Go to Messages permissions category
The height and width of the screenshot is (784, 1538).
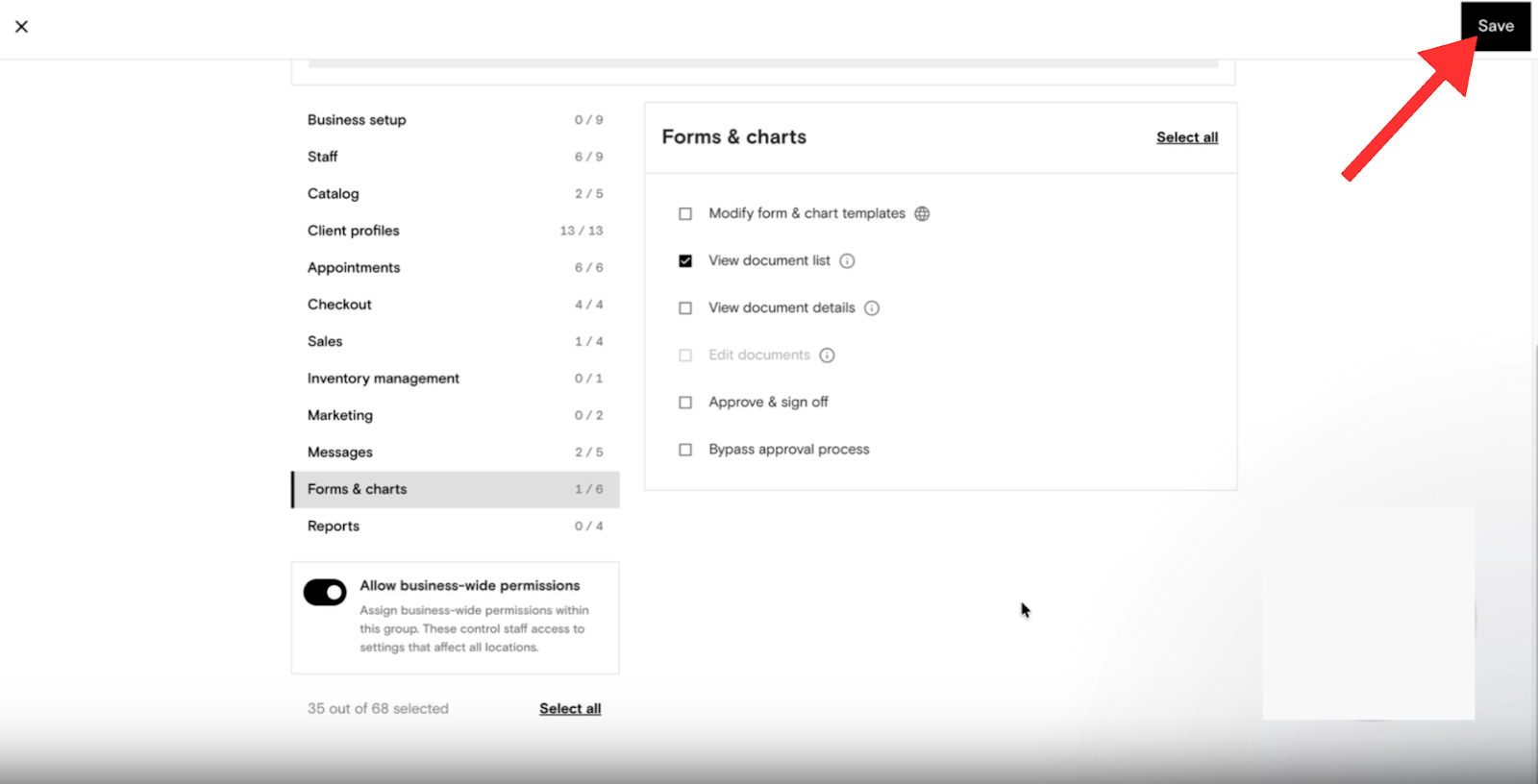coord(456,453)
